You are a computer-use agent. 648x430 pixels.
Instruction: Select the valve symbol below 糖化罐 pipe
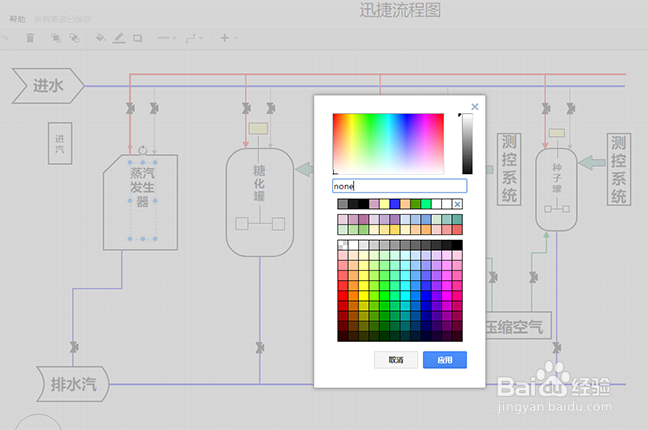coord(260,347)
